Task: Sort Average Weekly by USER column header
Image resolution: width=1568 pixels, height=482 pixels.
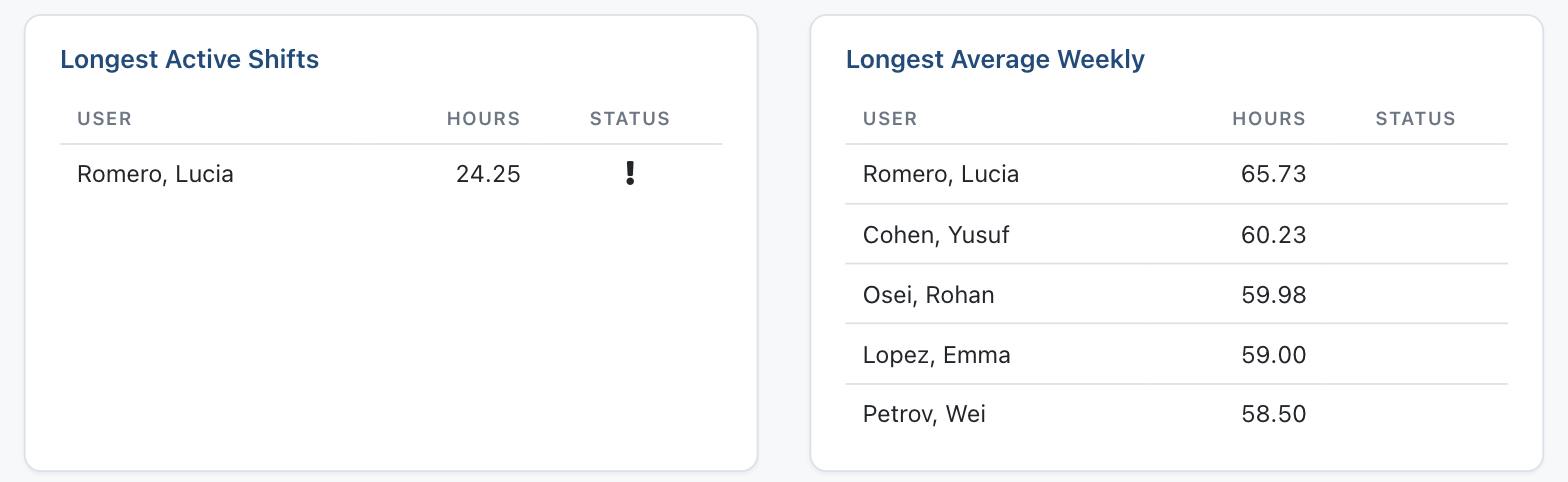Action: tap(890, 119)
